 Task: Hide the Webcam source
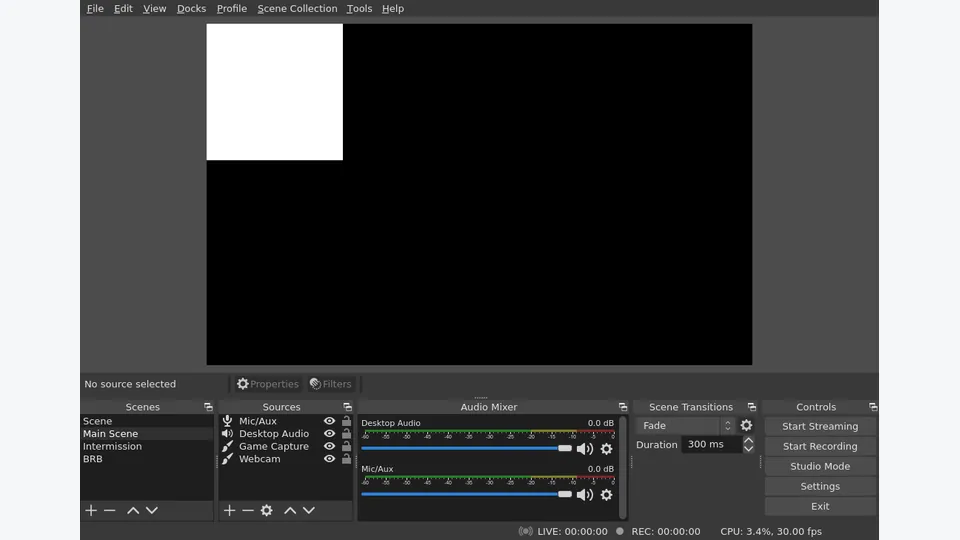click(x=329, y=459)
